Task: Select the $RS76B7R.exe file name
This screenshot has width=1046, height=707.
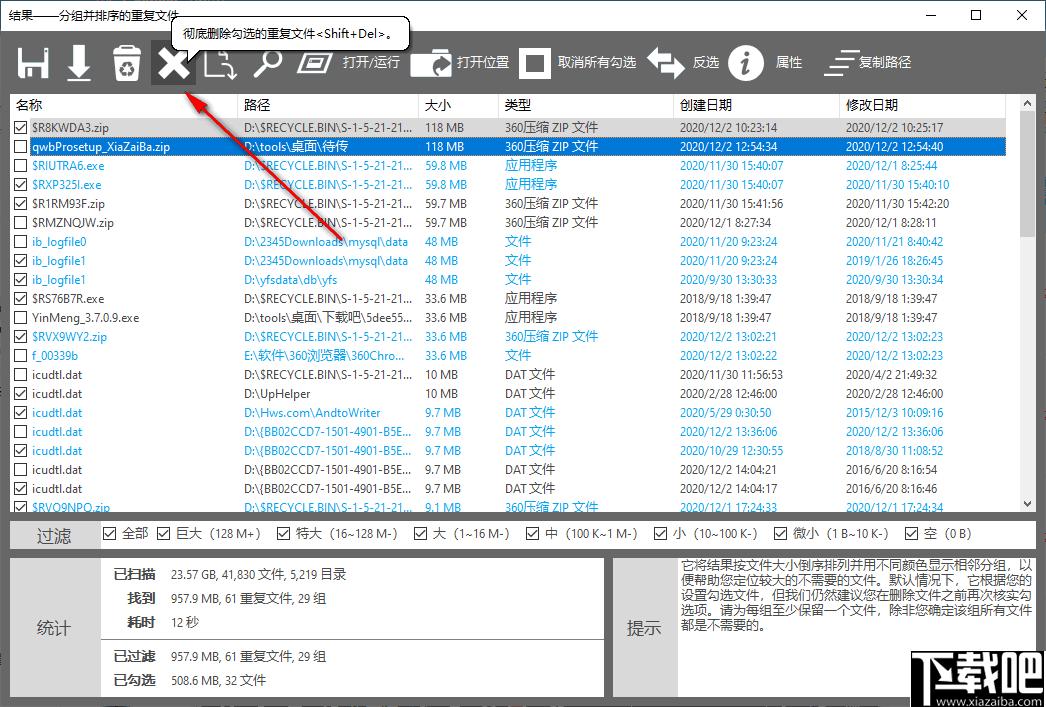Action: coord(68,299)
